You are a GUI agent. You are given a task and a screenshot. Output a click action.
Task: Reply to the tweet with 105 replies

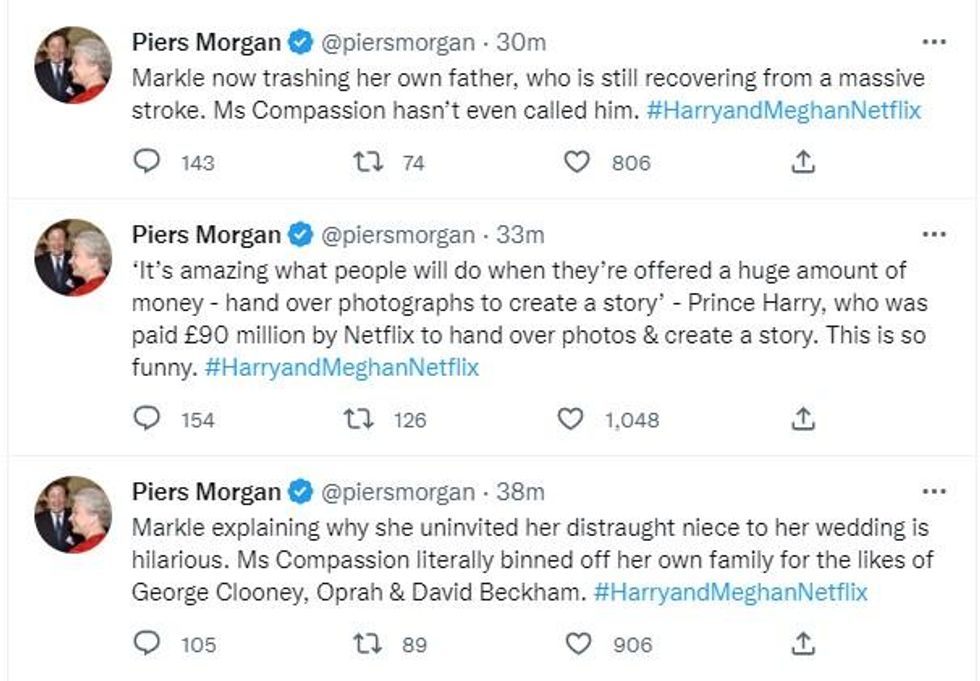click(x=147, y=644)
